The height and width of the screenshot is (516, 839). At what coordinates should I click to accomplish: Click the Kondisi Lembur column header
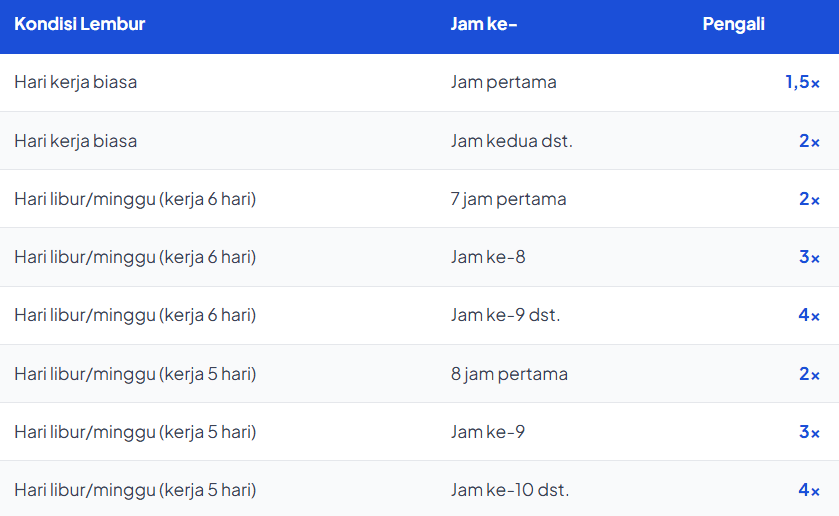pos(80,24)
